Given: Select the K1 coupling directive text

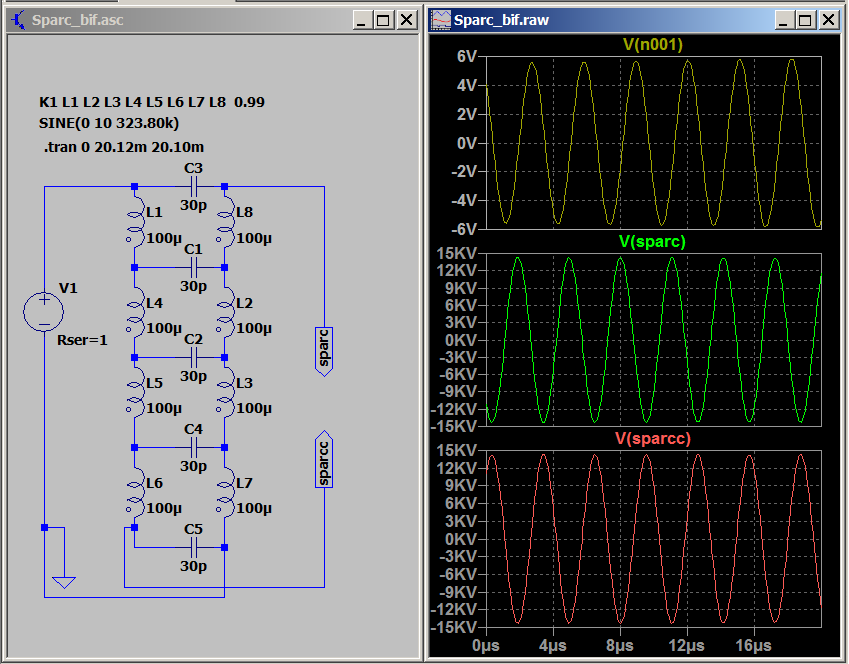Looking at the screenshot, I should pos(151,102).
